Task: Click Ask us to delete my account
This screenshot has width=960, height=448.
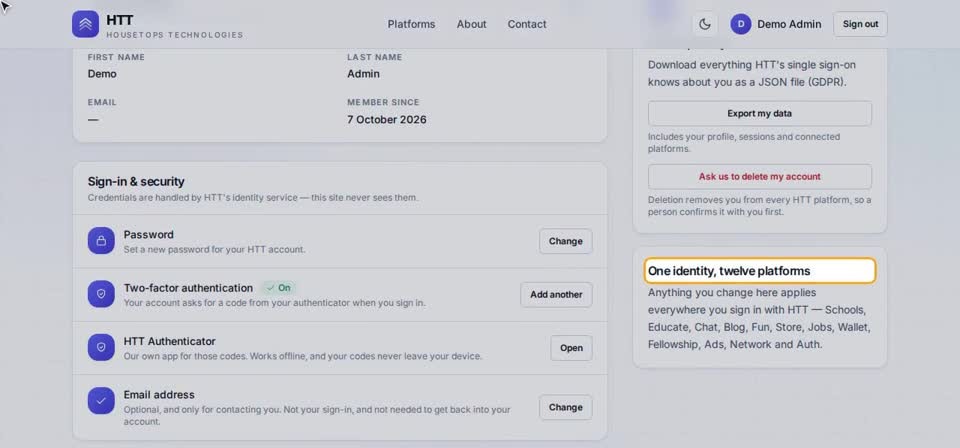Action: click(x=760, y=176)
